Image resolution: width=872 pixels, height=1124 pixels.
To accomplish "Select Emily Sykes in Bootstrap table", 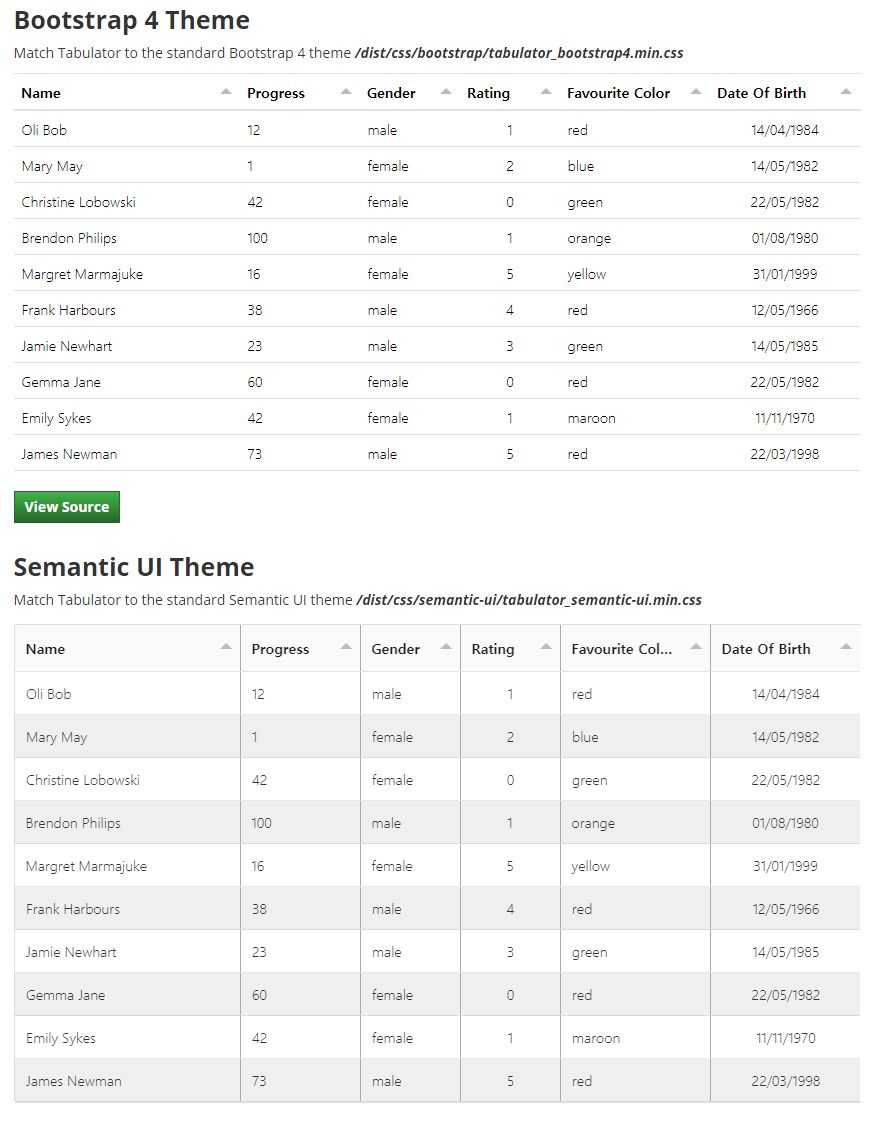I will click(57, 418).
